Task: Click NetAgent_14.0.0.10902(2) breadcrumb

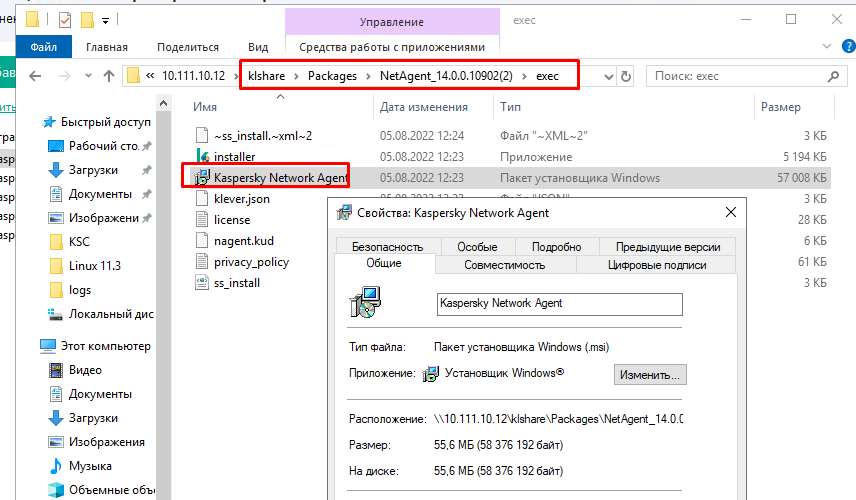Action: tap(446, 76)
